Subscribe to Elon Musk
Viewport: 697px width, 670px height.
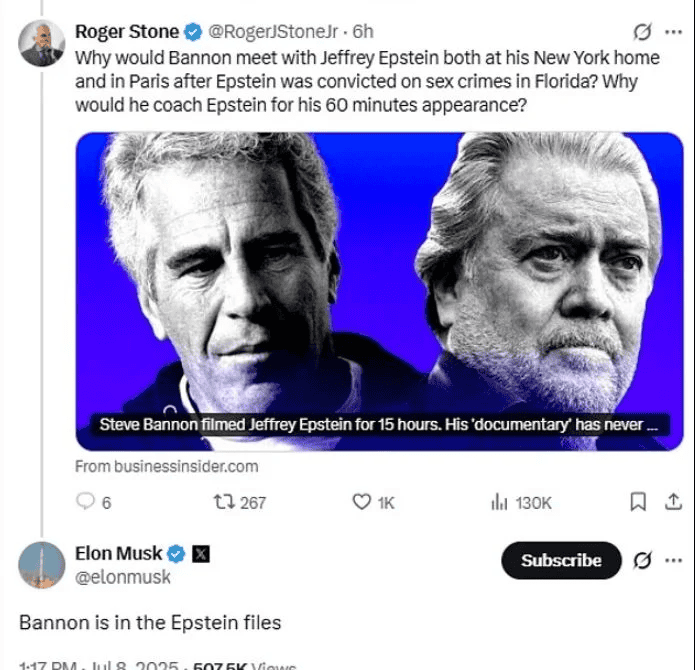[x=561, y=560]
